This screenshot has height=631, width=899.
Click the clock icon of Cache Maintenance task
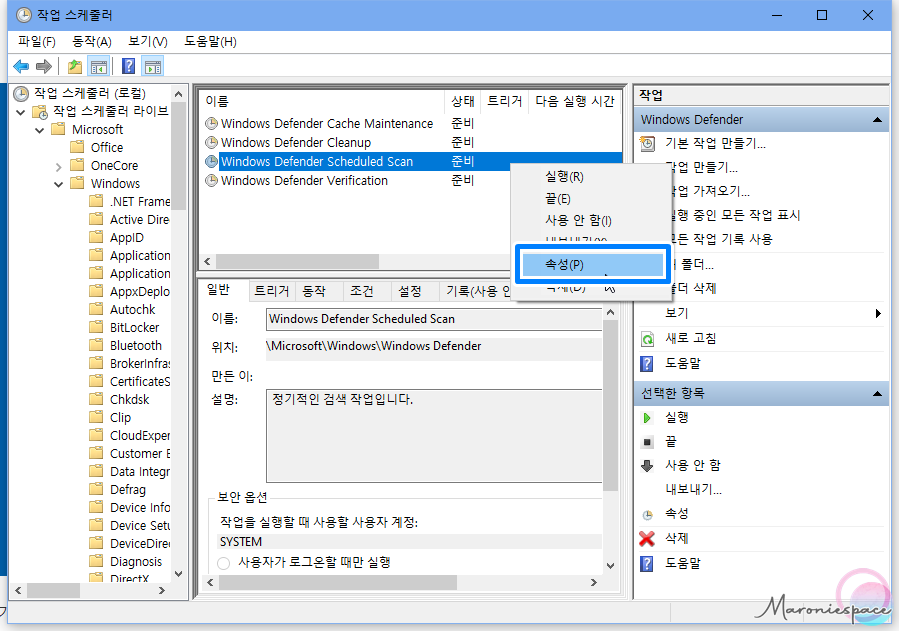click(212, 123)
